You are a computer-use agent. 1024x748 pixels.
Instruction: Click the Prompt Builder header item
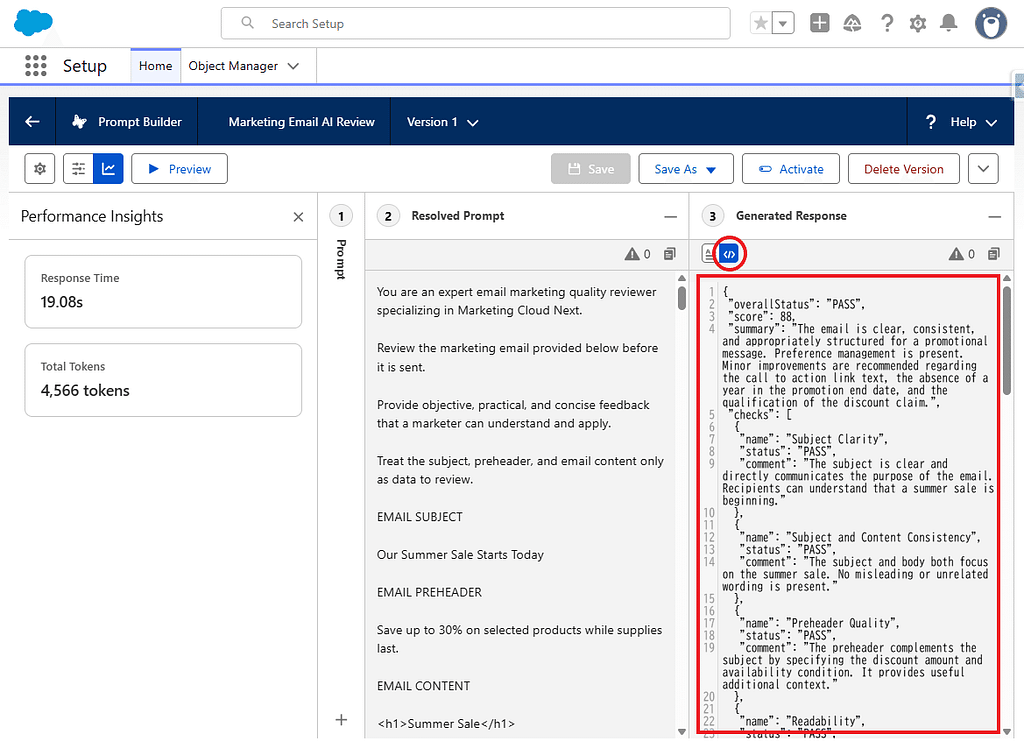click(127, 122)
